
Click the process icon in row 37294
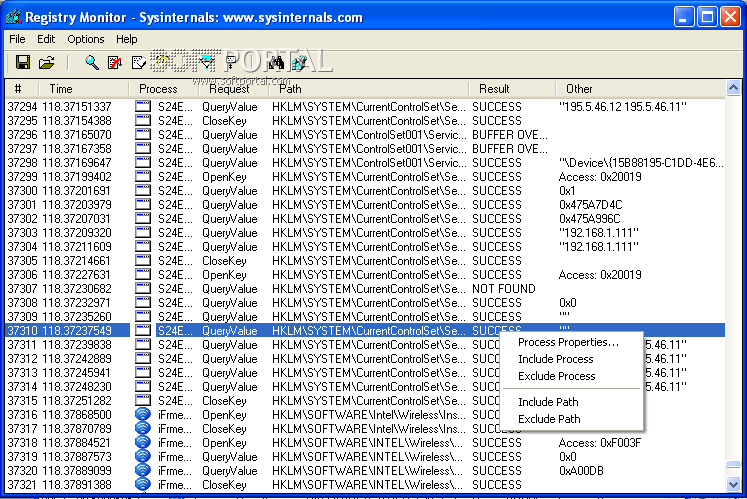[143, 106]
